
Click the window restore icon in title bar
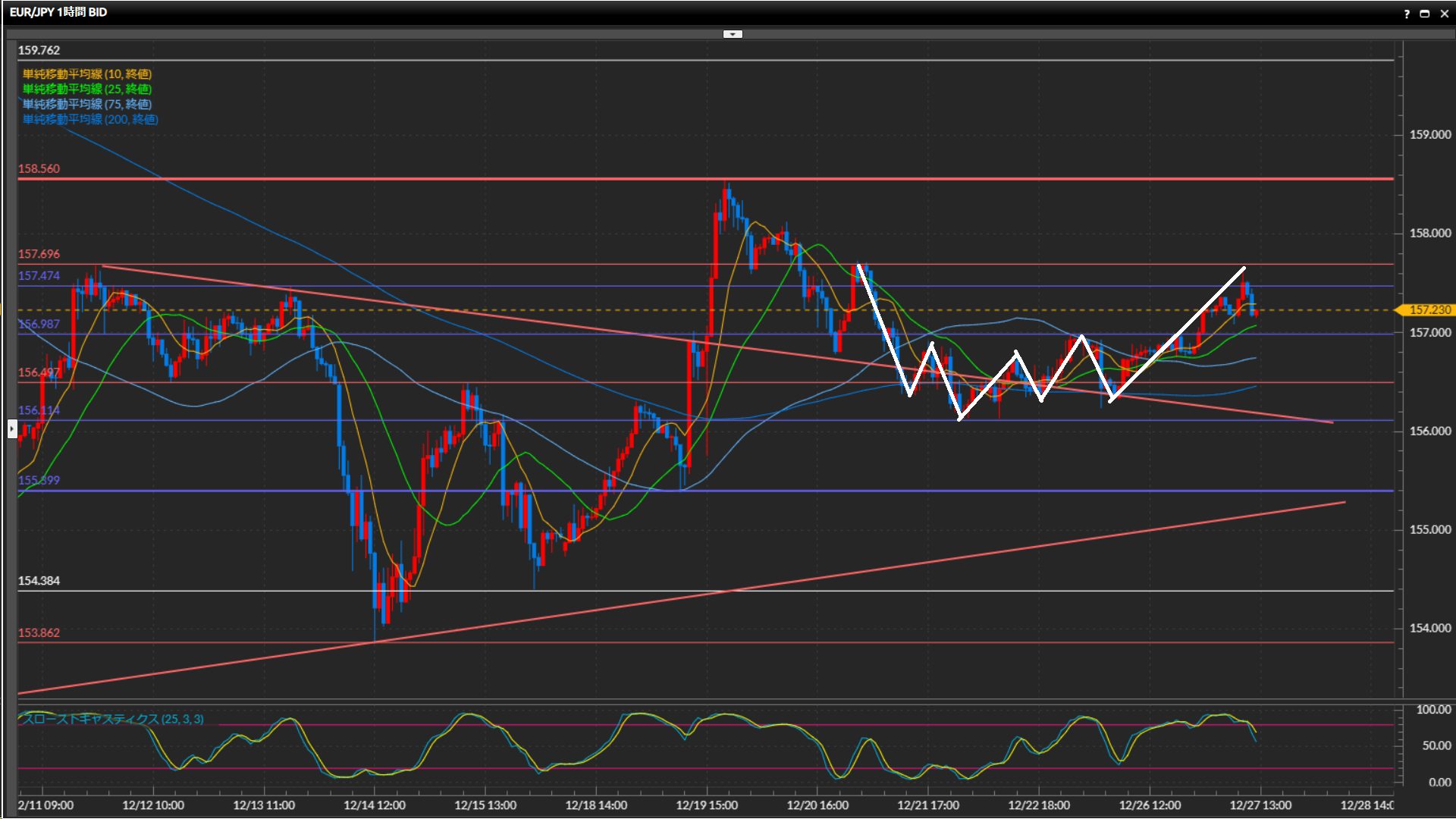pos(1425,14)
